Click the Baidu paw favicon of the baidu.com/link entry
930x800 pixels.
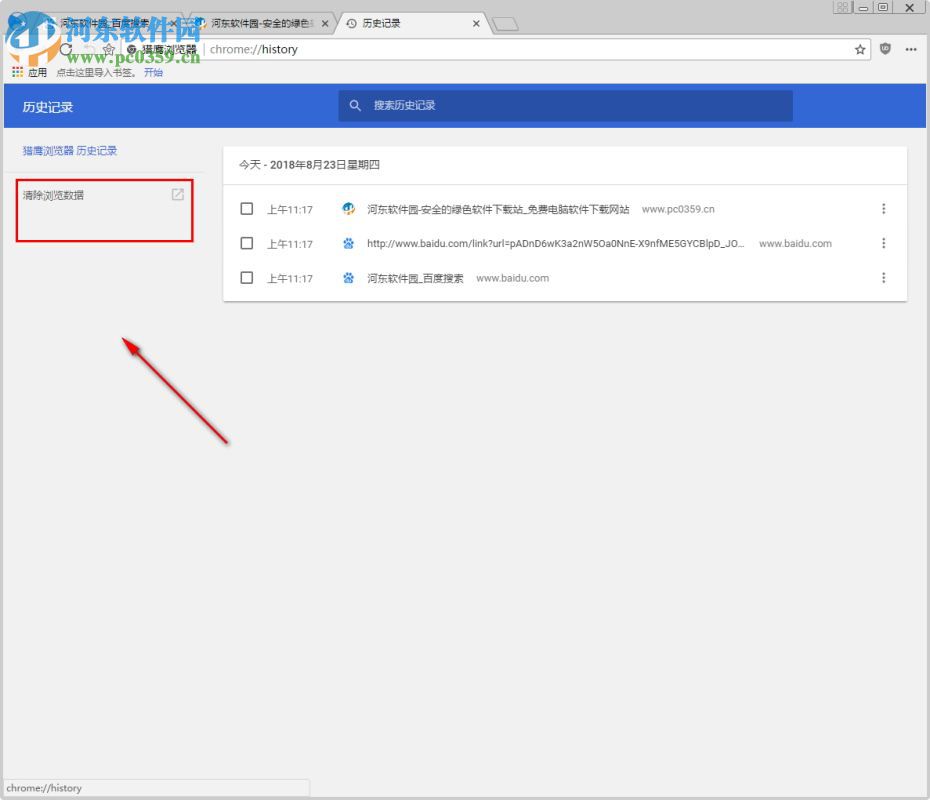coord(348,243)
